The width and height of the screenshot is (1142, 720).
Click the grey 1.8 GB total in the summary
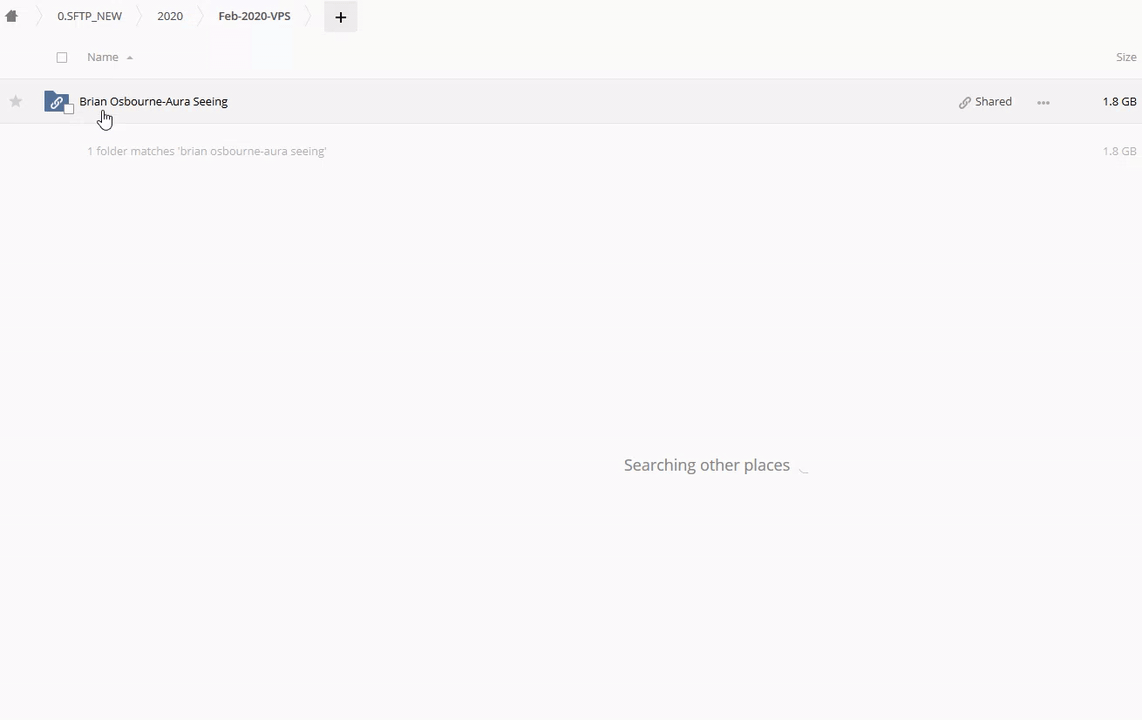1119,151
